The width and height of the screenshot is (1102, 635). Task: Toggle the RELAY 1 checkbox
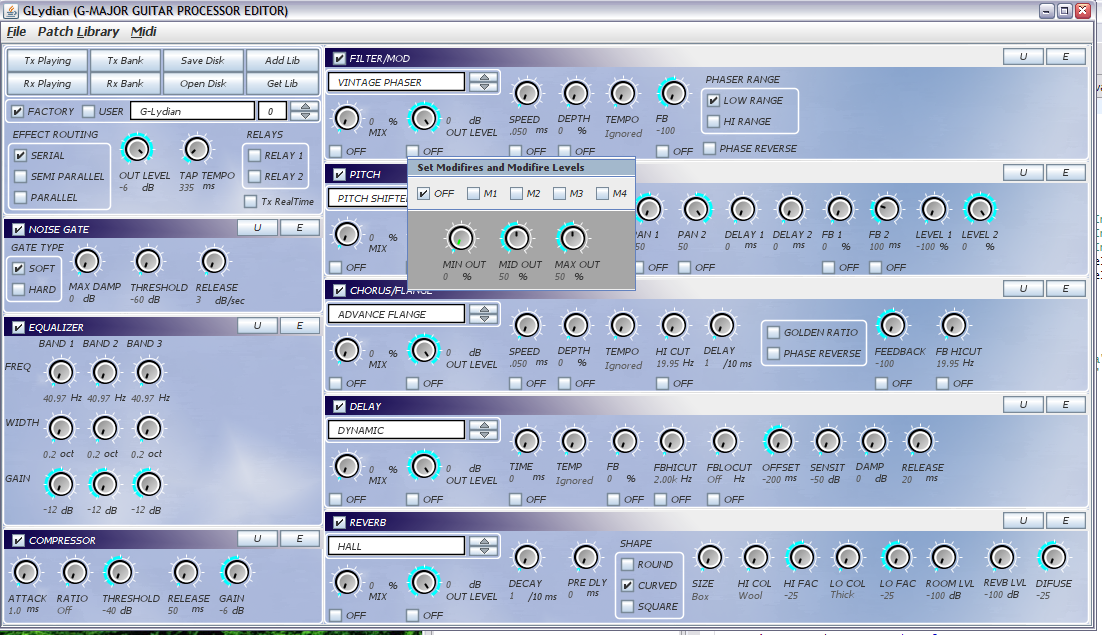(x=254, y=155)
